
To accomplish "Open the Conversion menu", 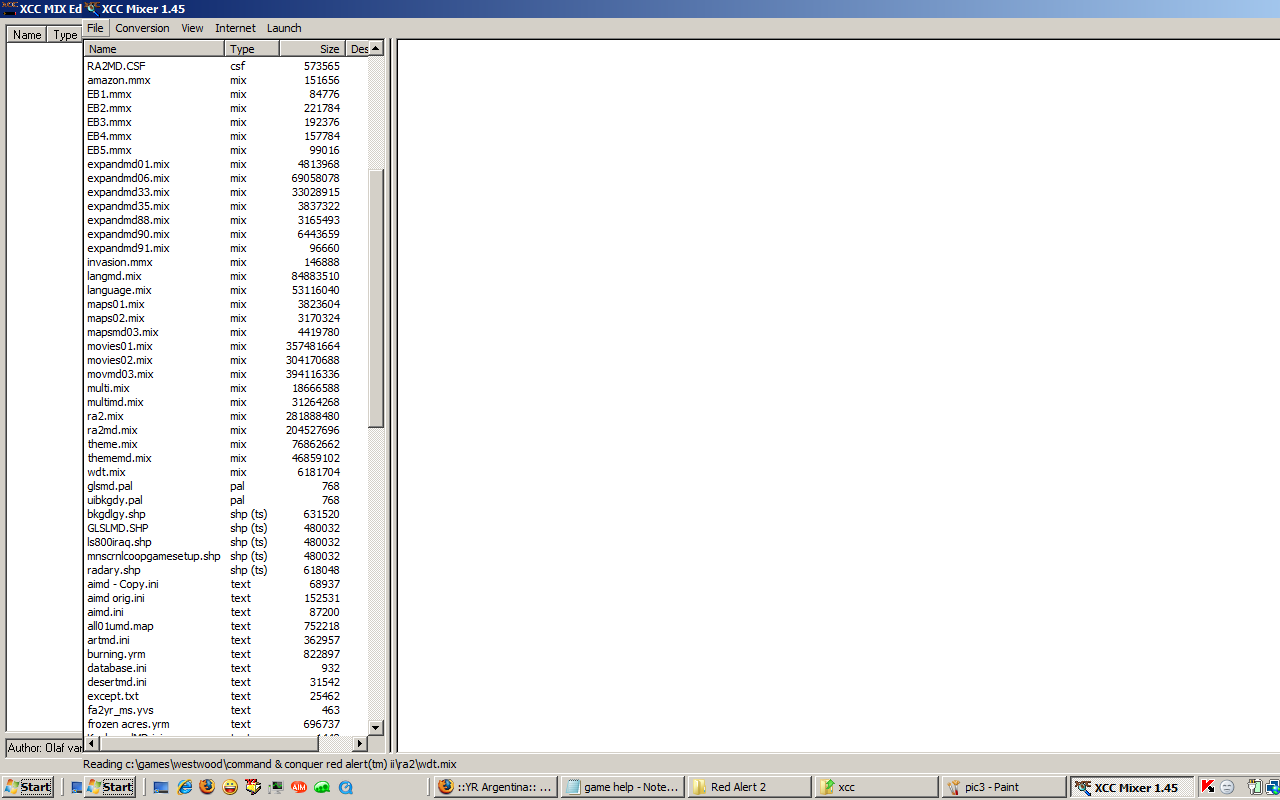I will point(142,27).
